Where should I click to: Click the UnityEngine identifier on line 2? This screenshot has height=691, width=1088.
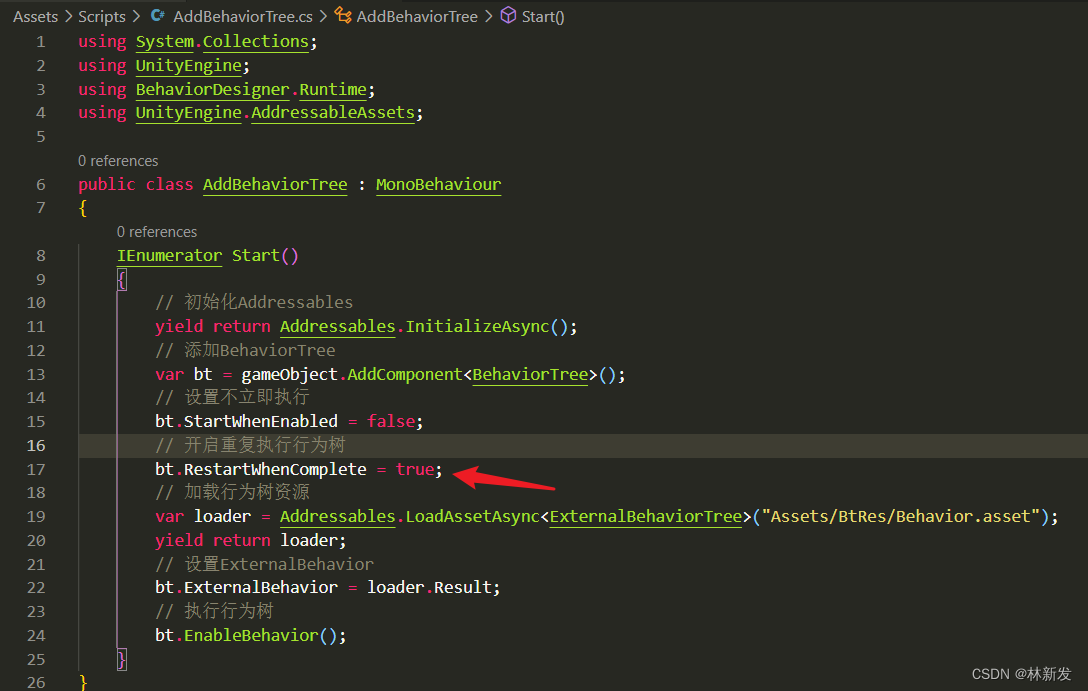coord(189,66)
